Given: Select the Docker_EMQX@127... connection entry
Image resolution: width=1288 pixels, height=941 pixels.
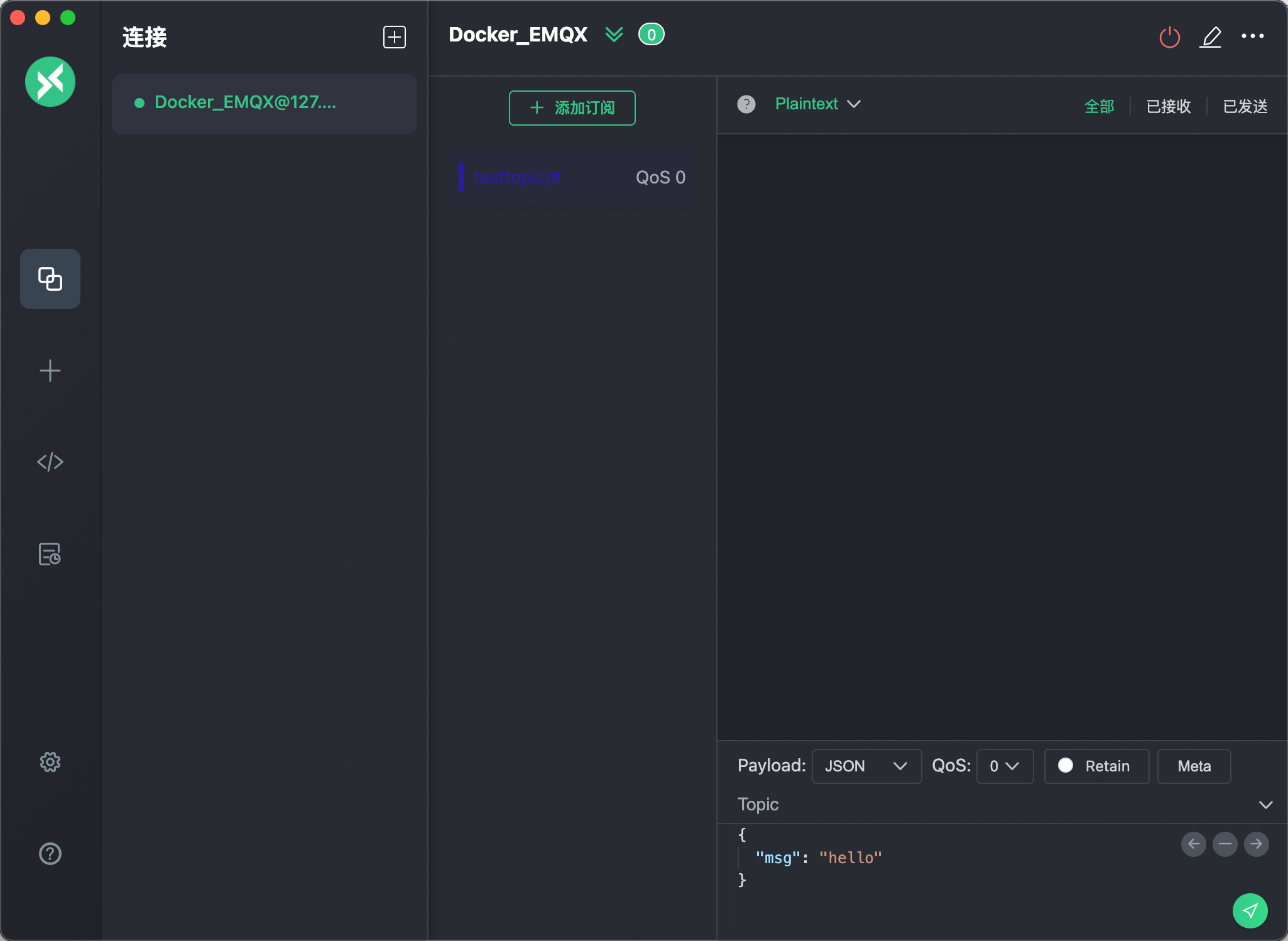Looking at the screenshot, I should [x=265, y=104].
